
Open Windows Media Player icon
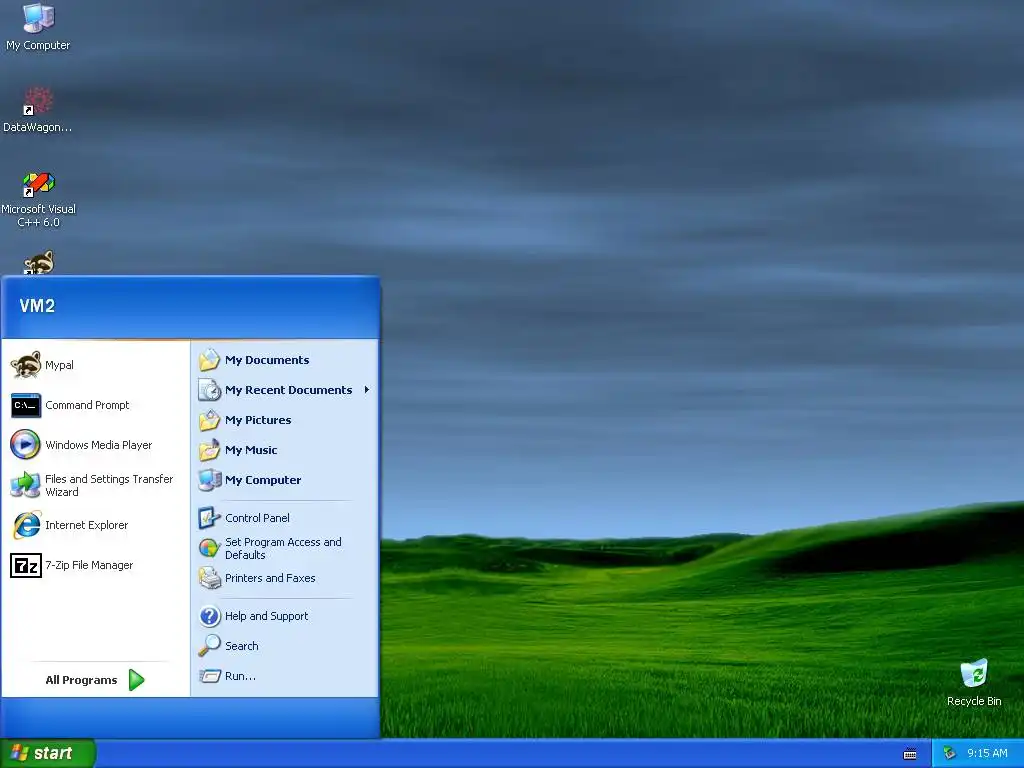click(x=26, y=445)
